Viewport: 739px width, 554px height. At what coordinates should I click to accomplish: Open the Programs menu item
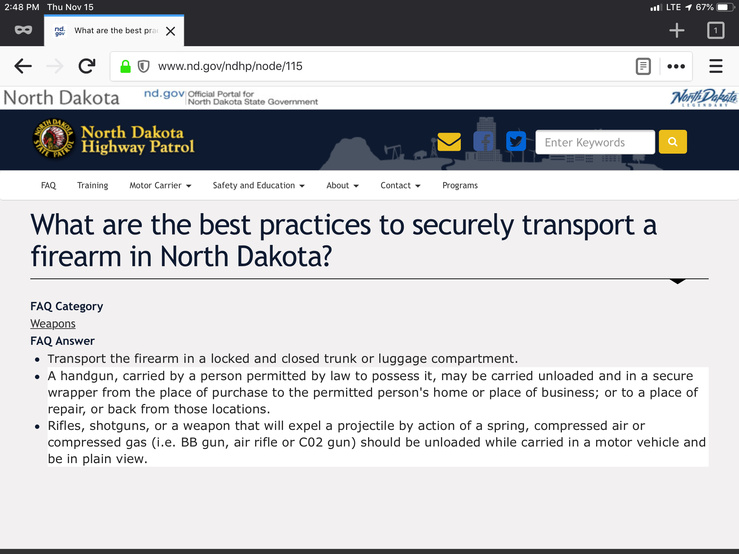pyautogui.click(x=460, y=185)
